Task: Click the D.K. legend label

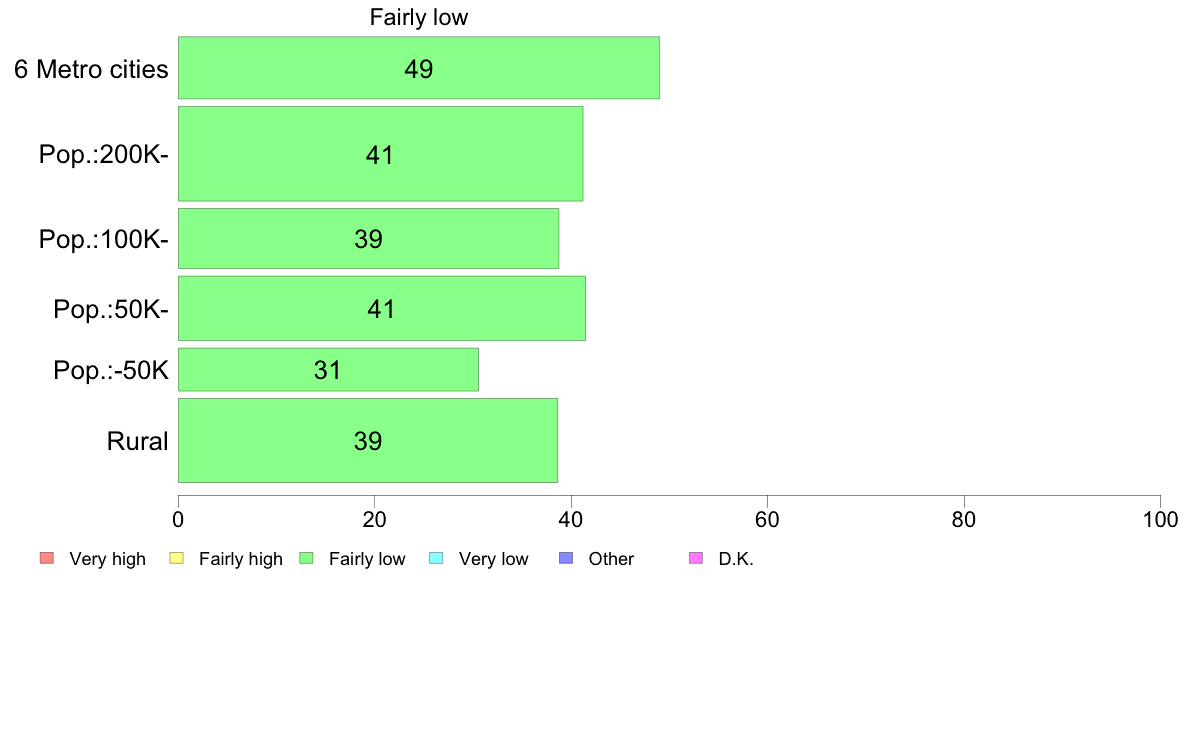Action: click(736, 559)
